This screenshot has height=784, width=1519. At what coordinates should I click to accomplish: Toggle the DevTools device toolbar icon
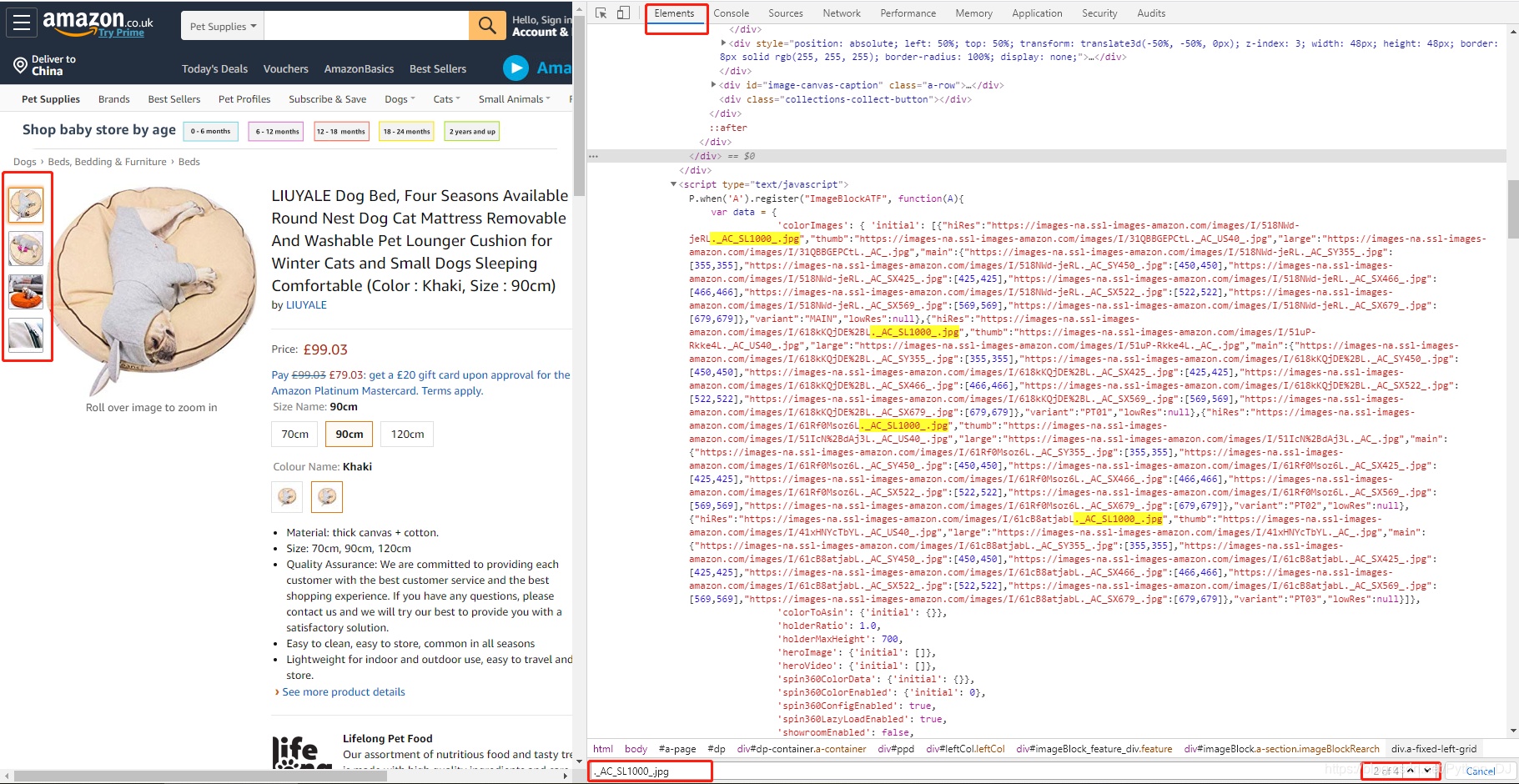click(623, 13)
